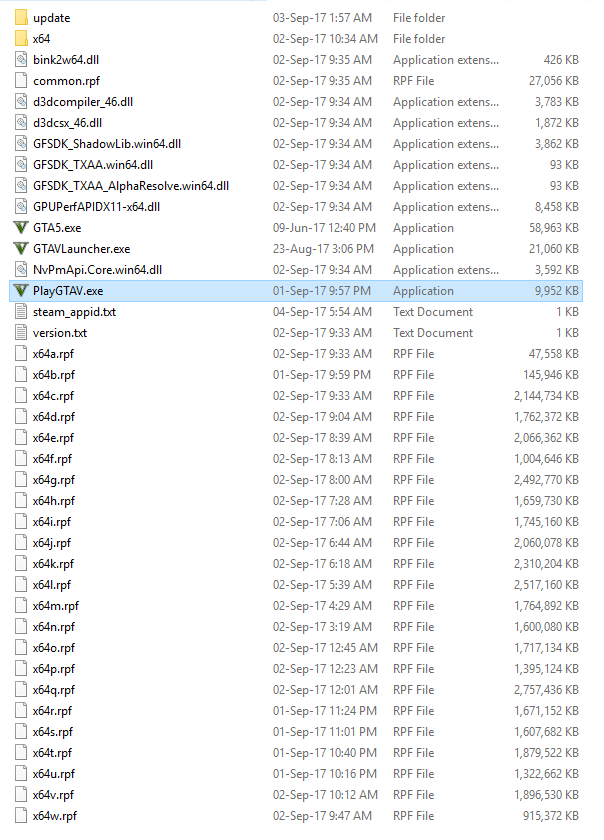Select file name x64i.rpf
604x840 pixels.
tap(52, 522)
